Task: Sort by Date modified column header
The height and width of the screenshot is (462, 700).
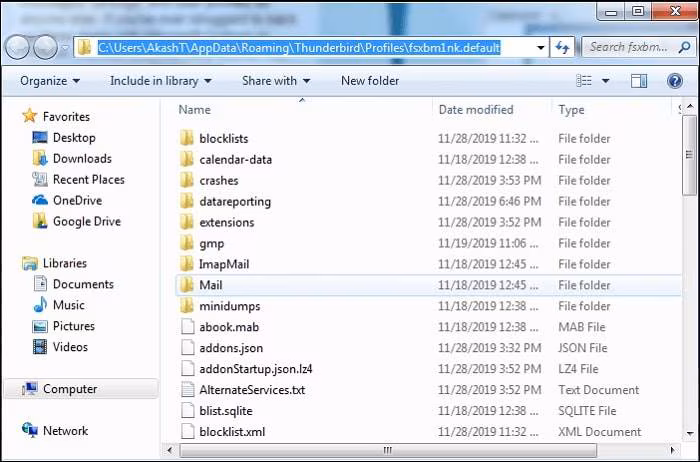Action: [476, 110]
